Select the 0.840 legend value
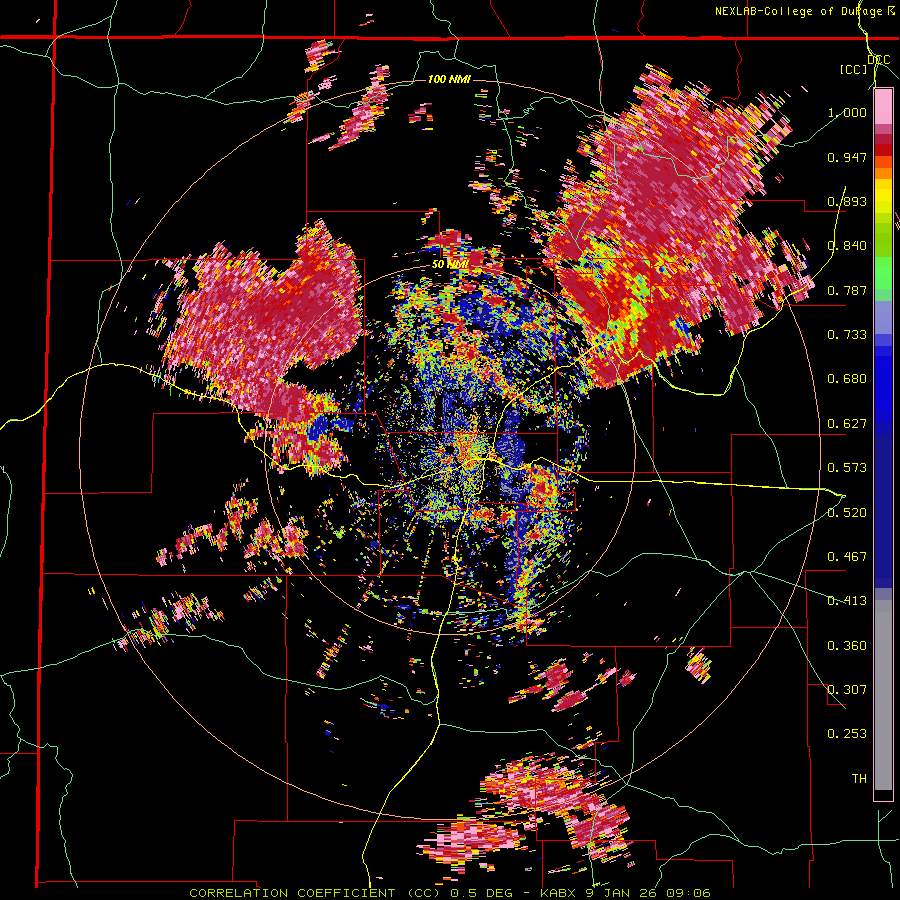 coord(847,246)
